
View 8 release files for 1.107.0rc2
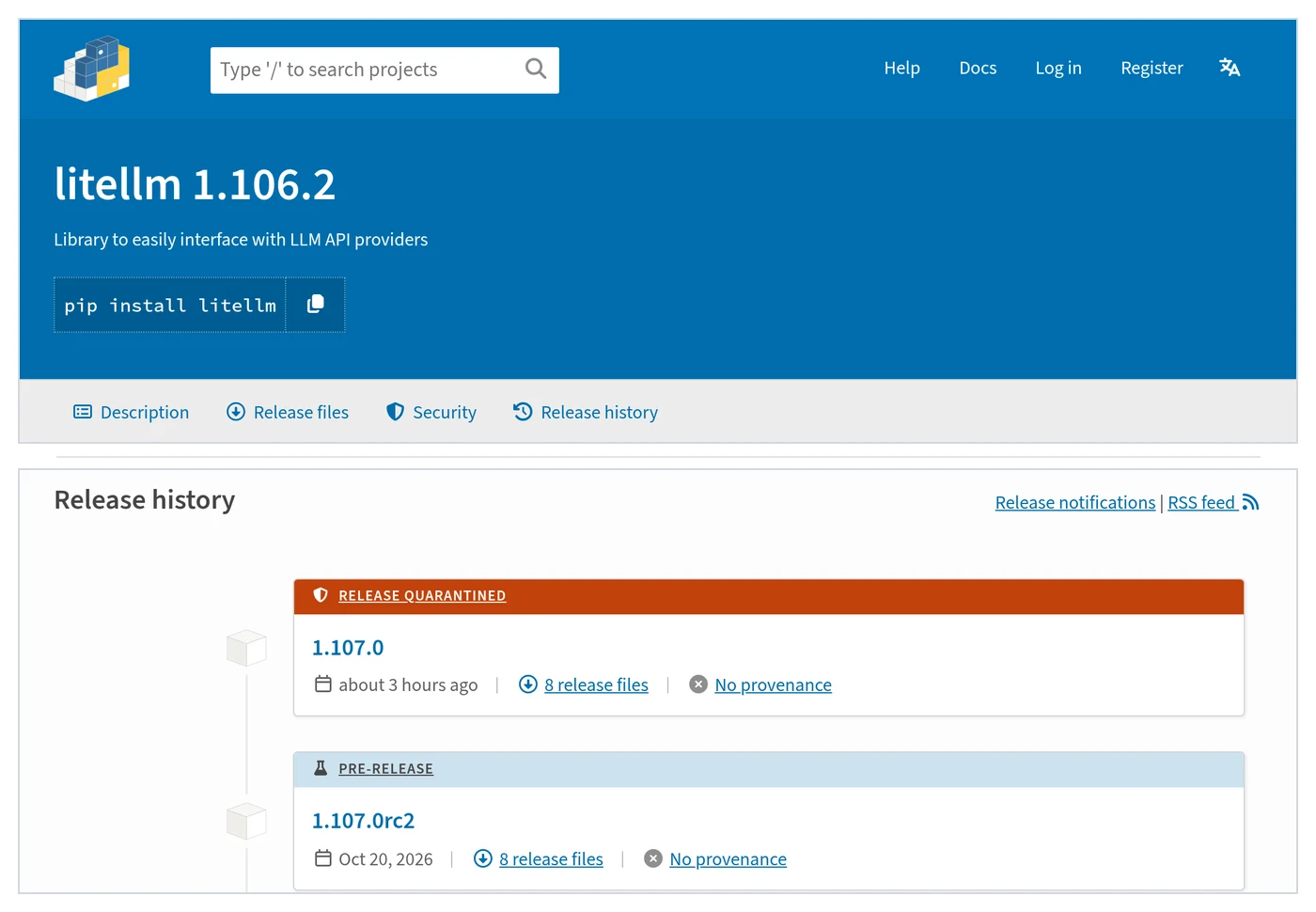(551, 858)
